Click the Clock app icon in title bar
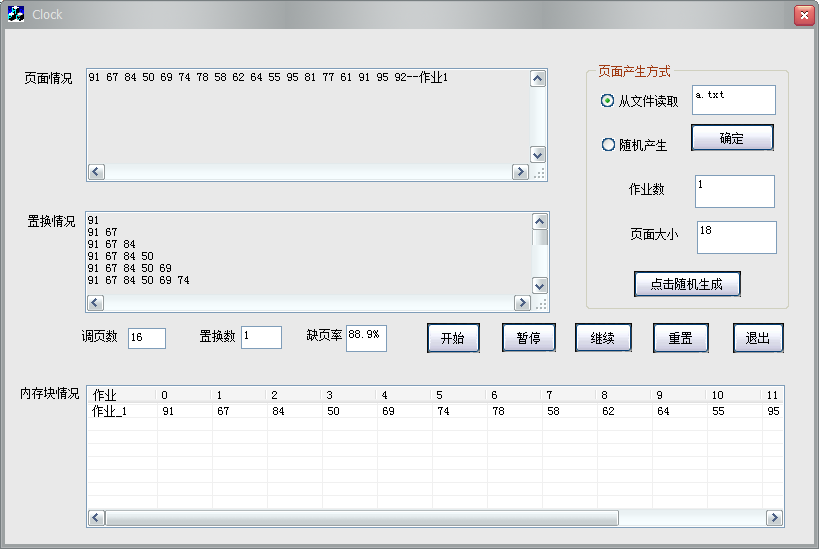Image resolution: width=819 pixels, height=549 pixels. point(16,14)
